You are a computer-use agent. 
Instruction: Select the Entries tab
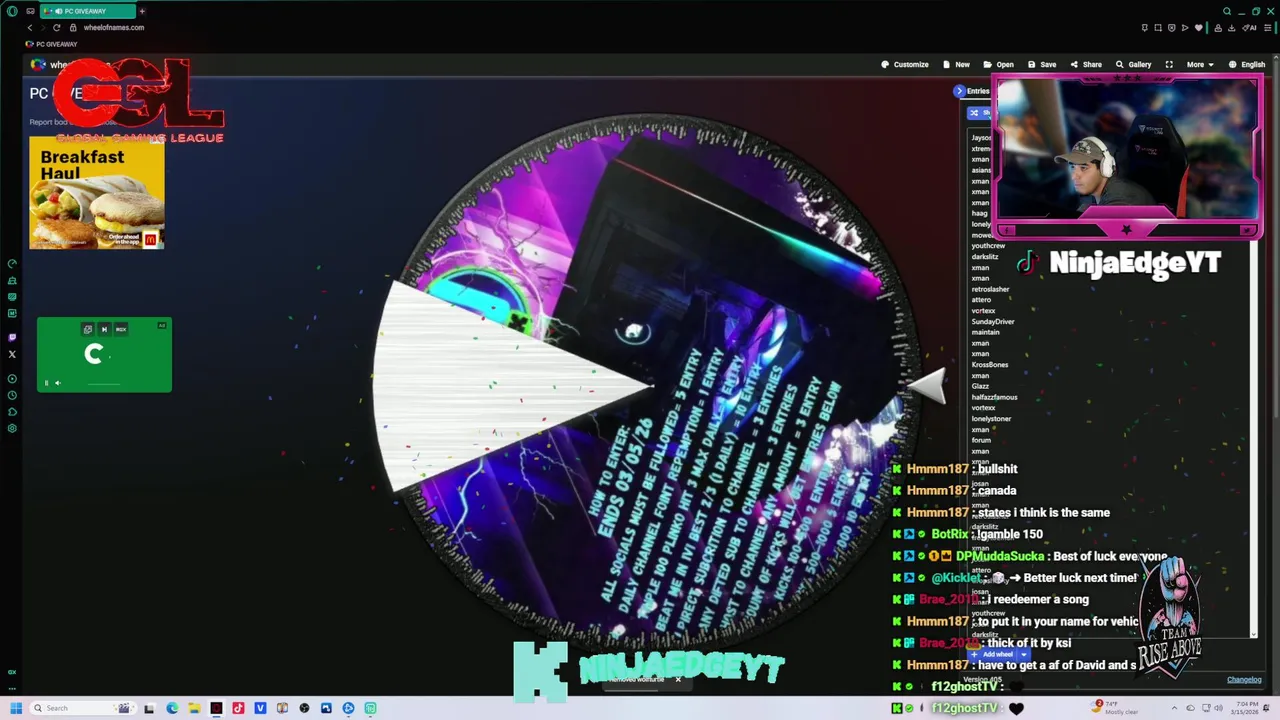coord(978,91)
